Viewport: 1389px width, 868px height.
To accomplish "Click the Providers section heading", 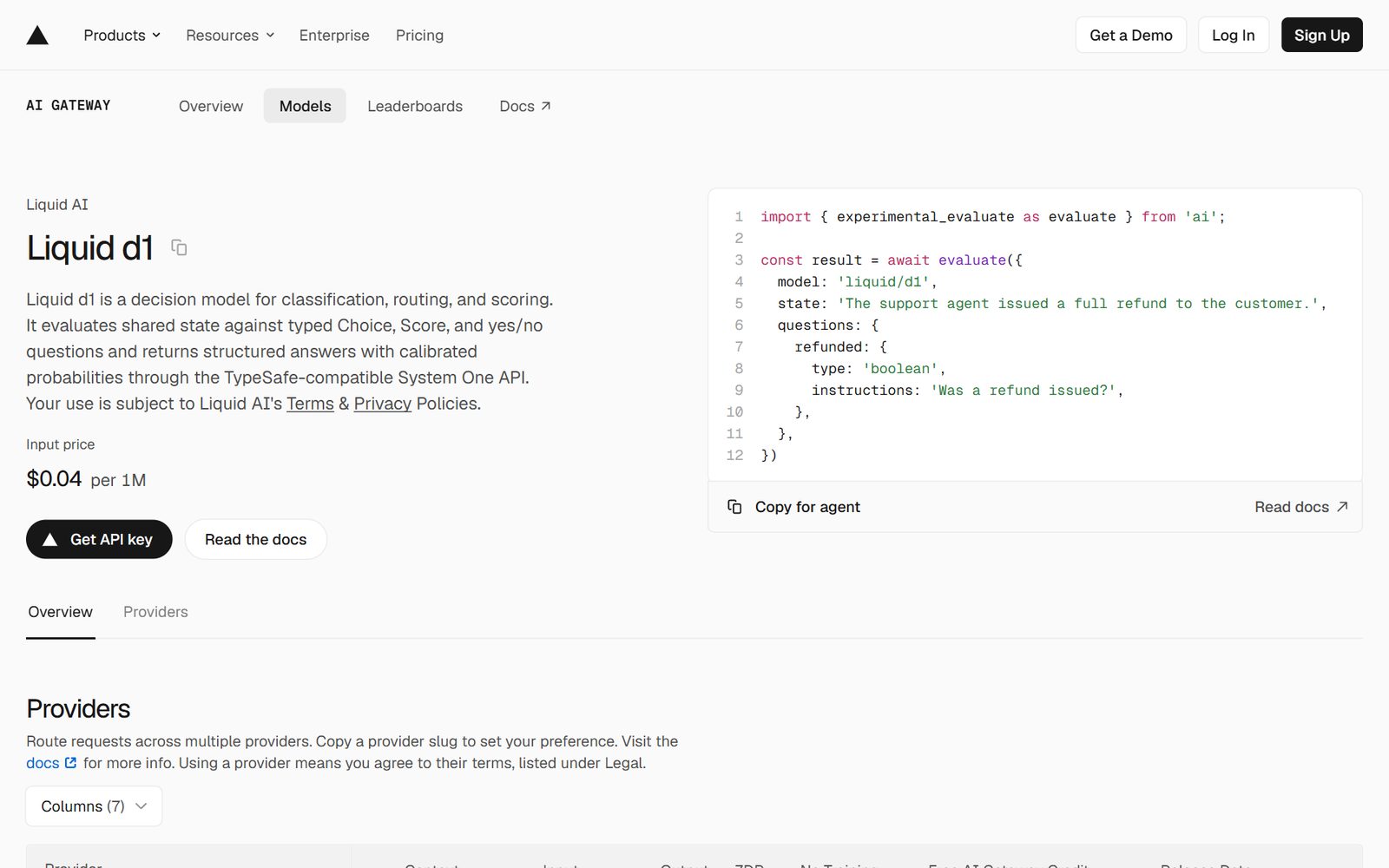I will (x=78, y=708).
